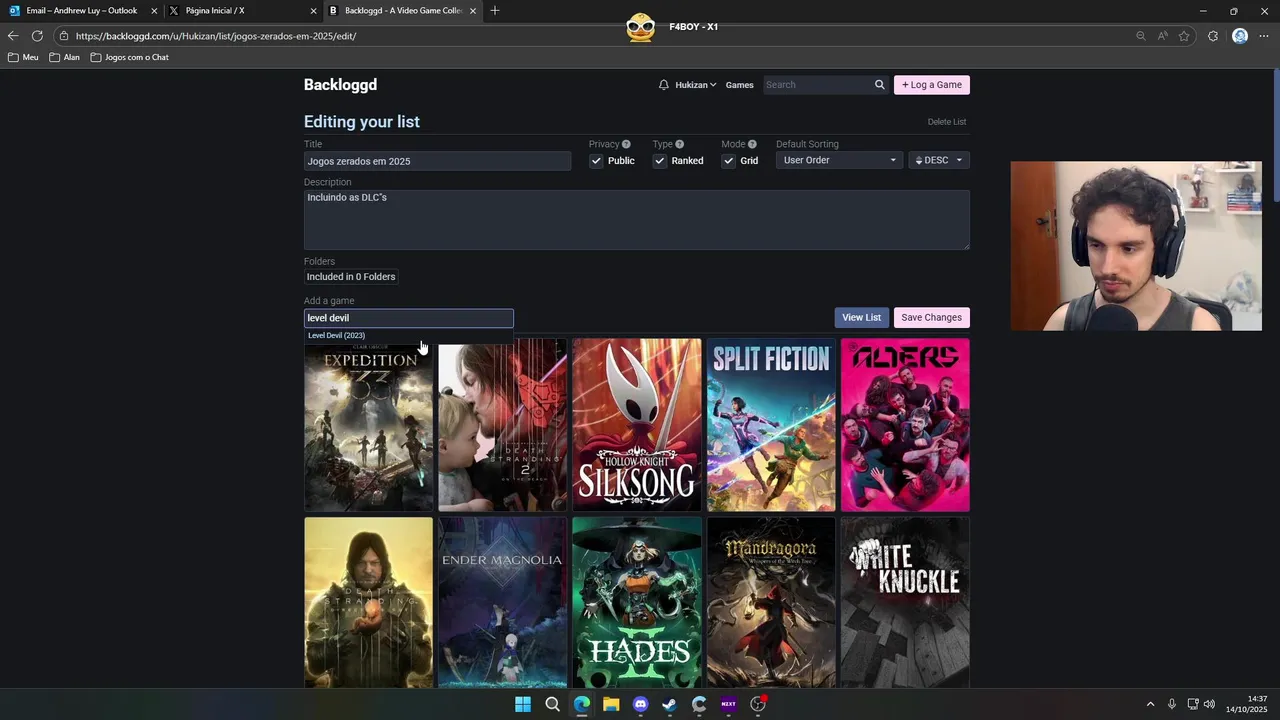
Task: Switch to the Email Outlook tab
Action: tap(82, 11)
